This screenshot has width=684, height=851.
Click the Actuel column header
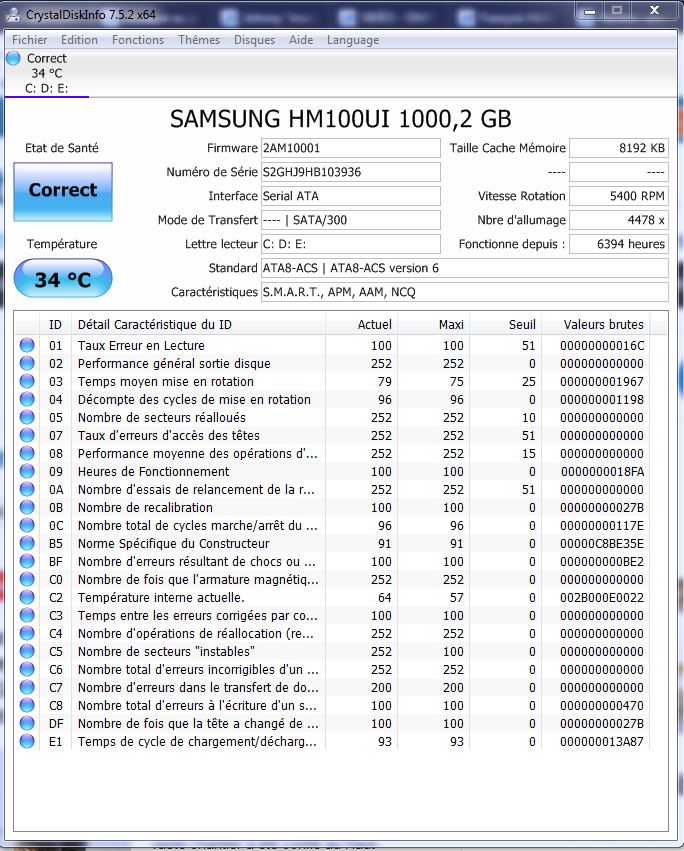[x=362, y=325]
